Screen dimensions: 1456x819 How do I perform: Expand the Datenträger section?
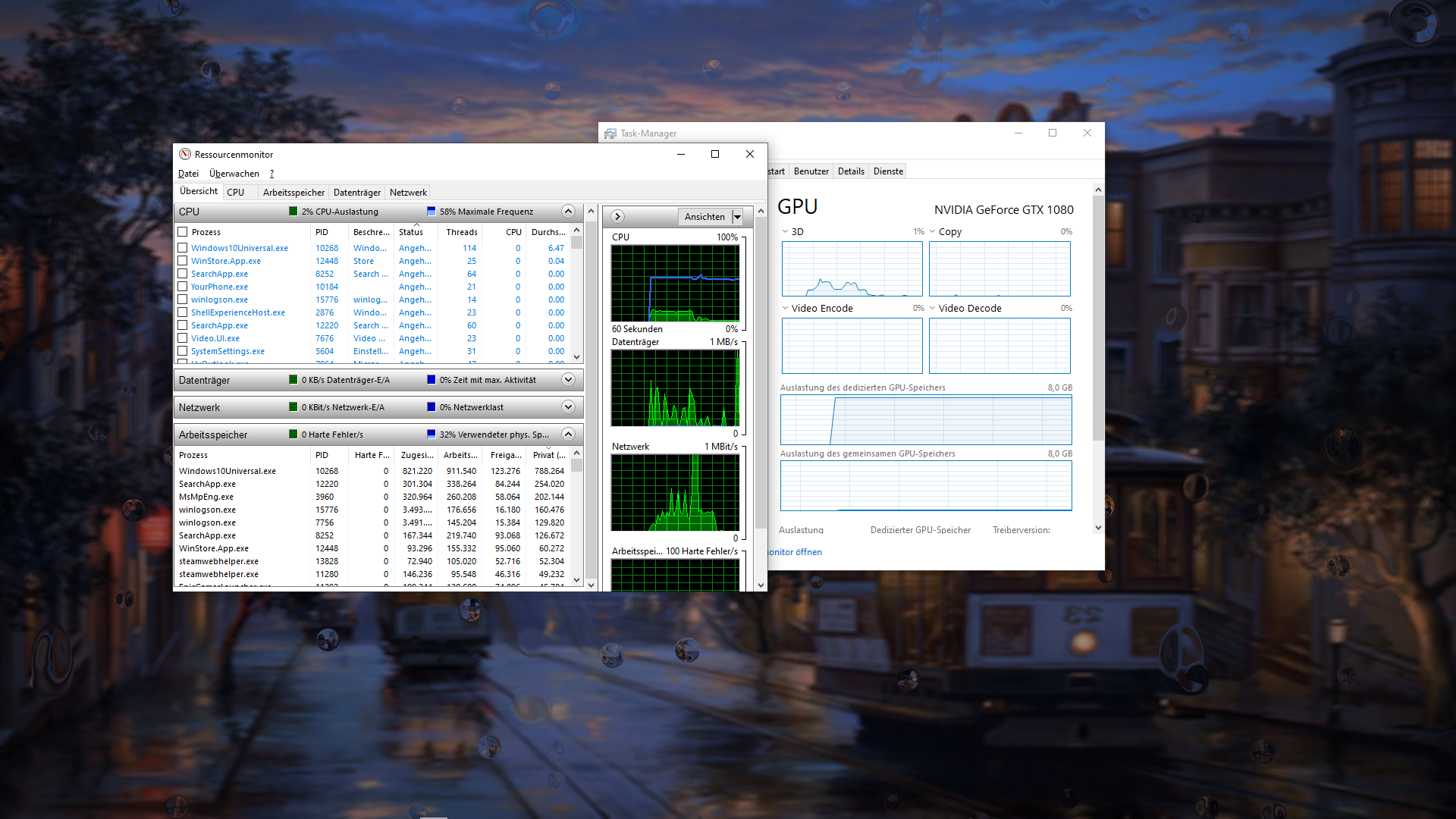click(568, 380)
